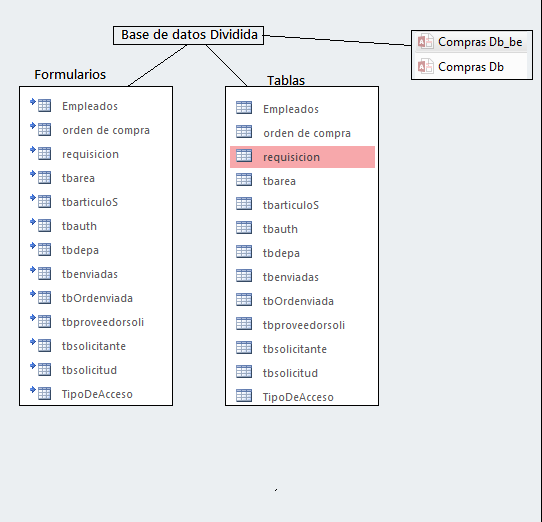The height and width of the screenshot is (522, 542).
Task: Select tbproveedorsoli in Formularios list
Action: (103, 322)
